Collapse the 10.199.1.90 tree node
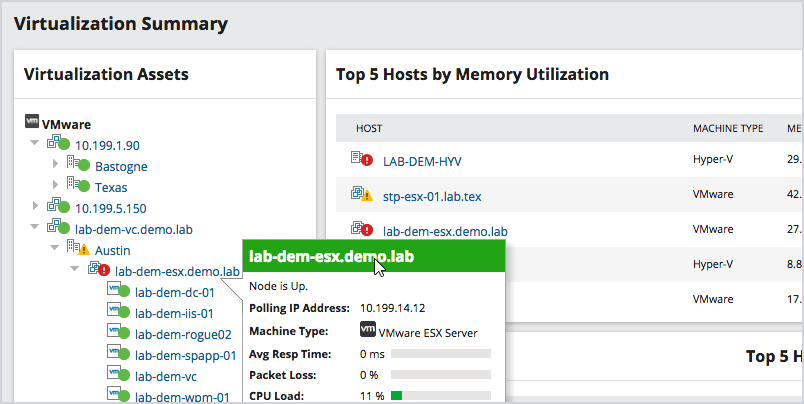Image resolution: width=804 pixels, height=404 pixels. 35,143
